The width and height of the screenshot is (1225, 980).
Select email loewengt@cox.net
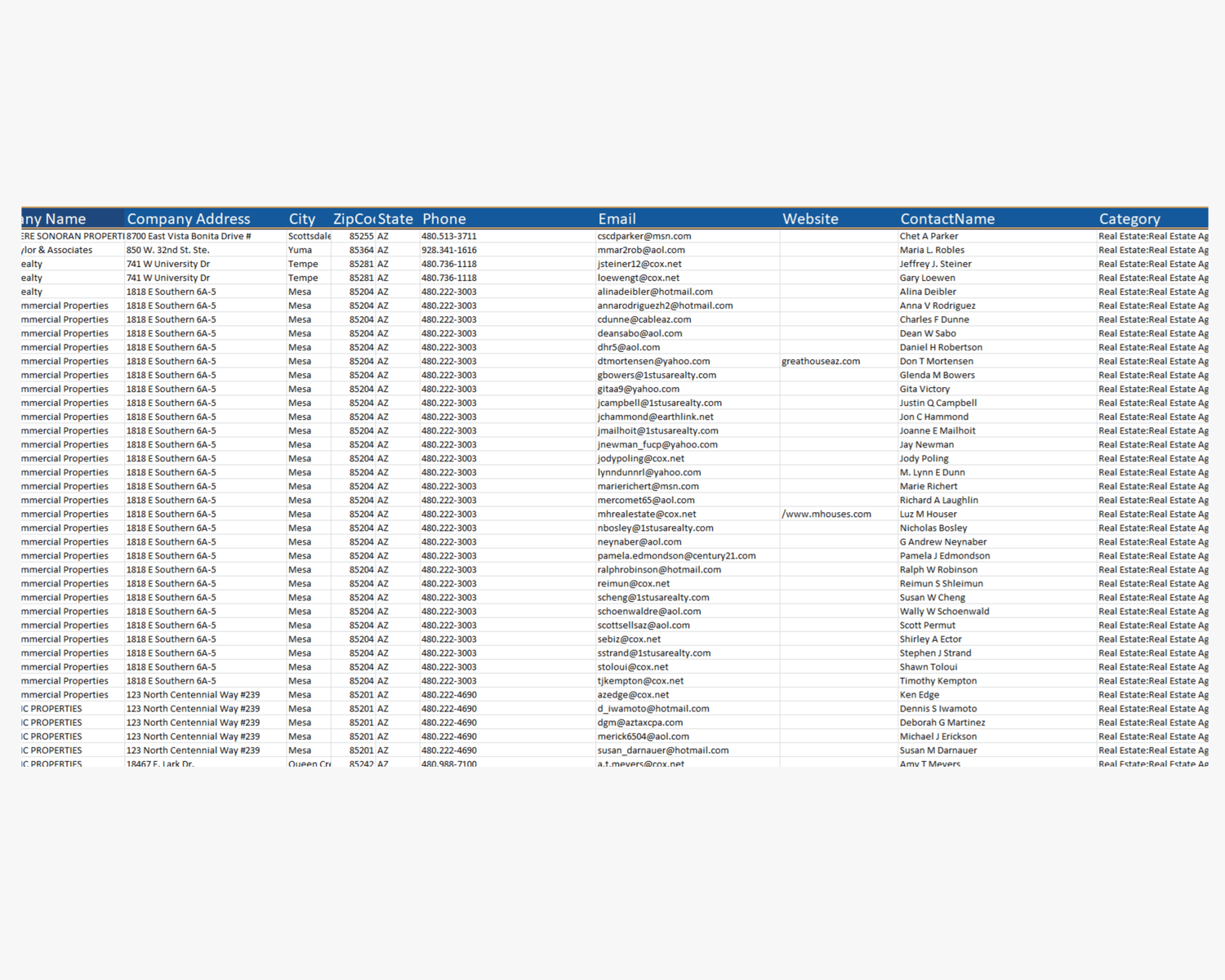639,278
